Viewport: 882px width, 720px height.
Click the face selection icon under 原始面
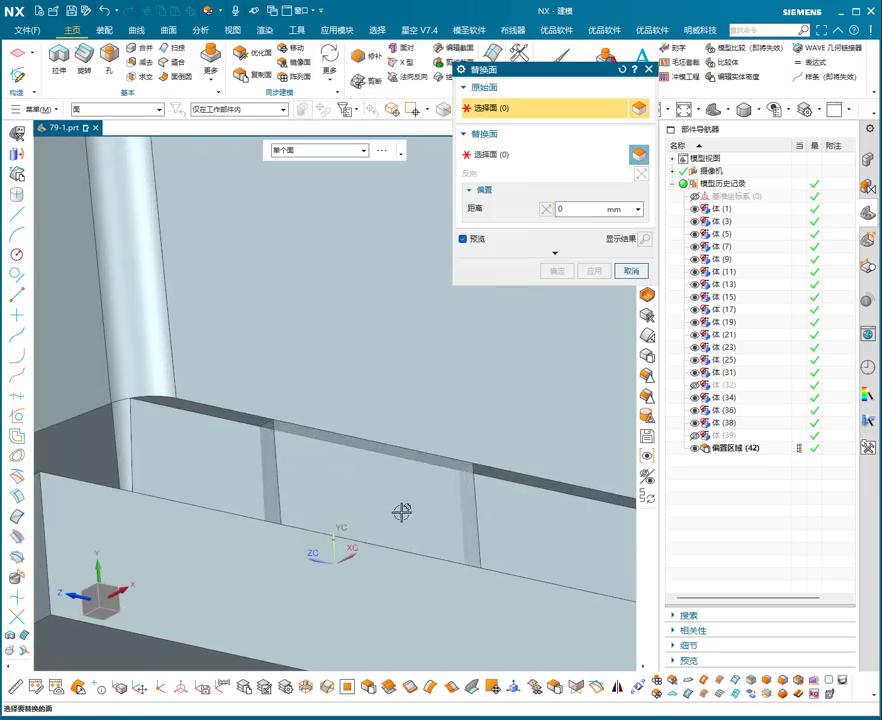(x=639, y=108)
